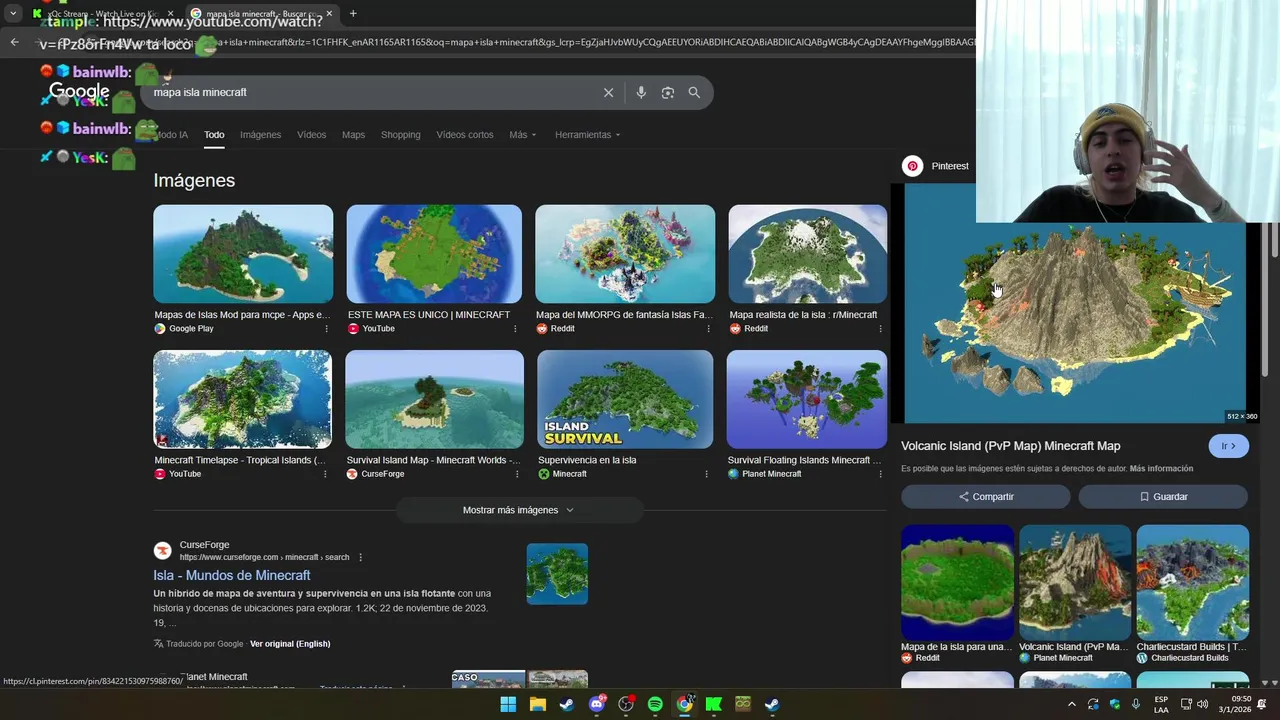Open the Vídeos cortos tab
1280x720 pixels.
click(x=465, y=135)
